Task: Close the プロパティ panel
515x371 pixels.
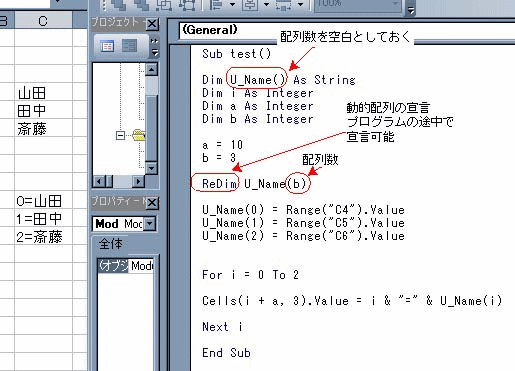Action: tap(152, 202)
